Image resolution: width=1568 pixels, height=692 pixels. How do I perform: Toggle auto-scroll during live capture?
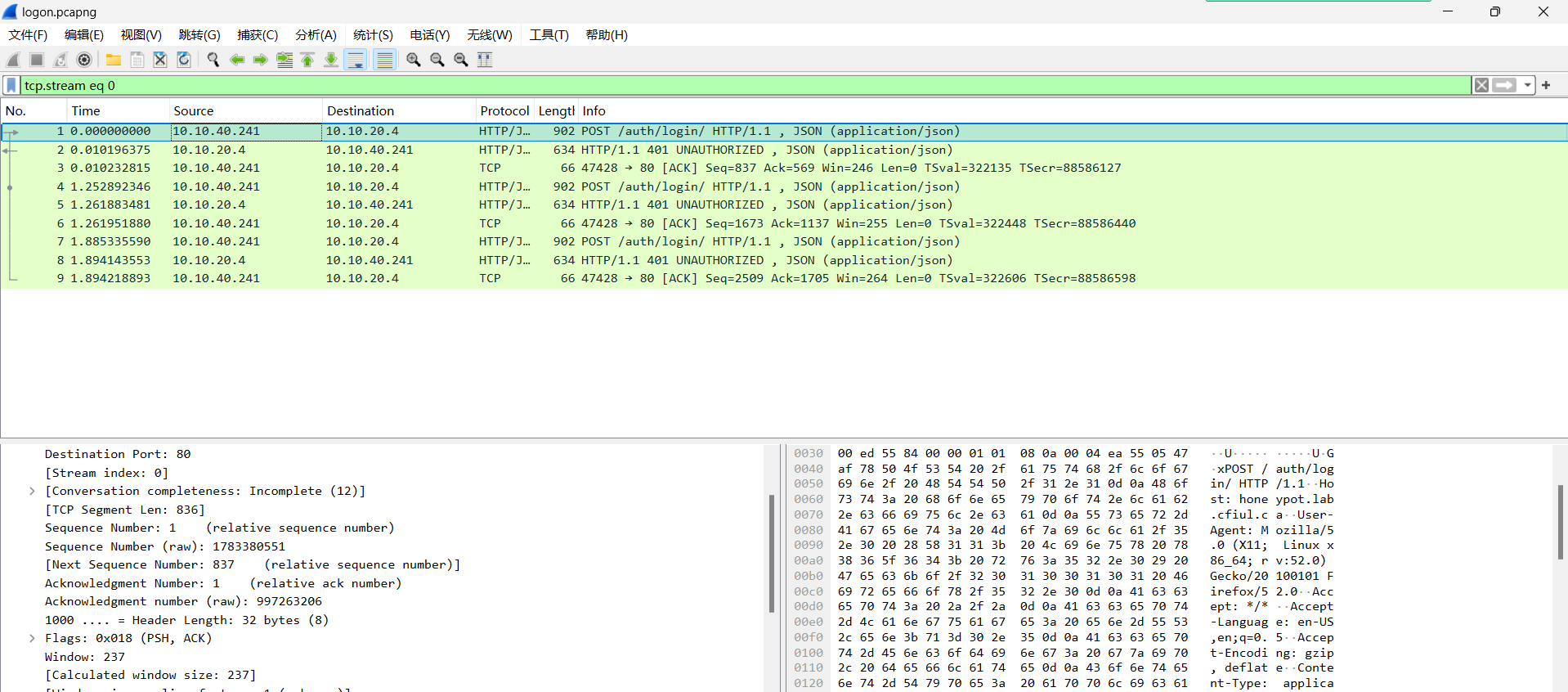pos(356,60)
